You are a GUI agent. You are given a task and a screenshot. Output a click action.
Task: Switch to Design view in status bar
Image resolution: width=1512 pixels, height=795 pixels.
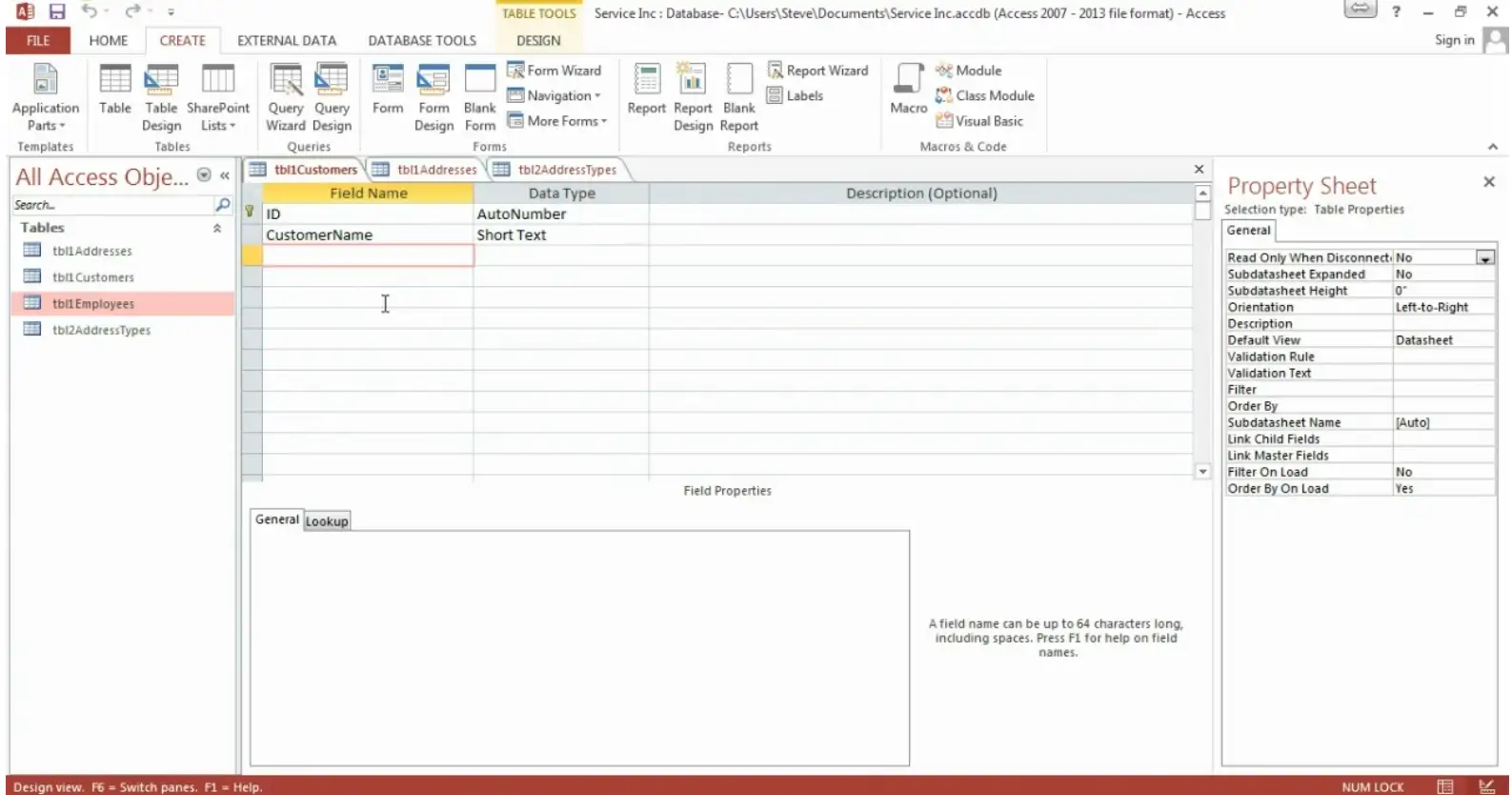(x=1486, y=786)
